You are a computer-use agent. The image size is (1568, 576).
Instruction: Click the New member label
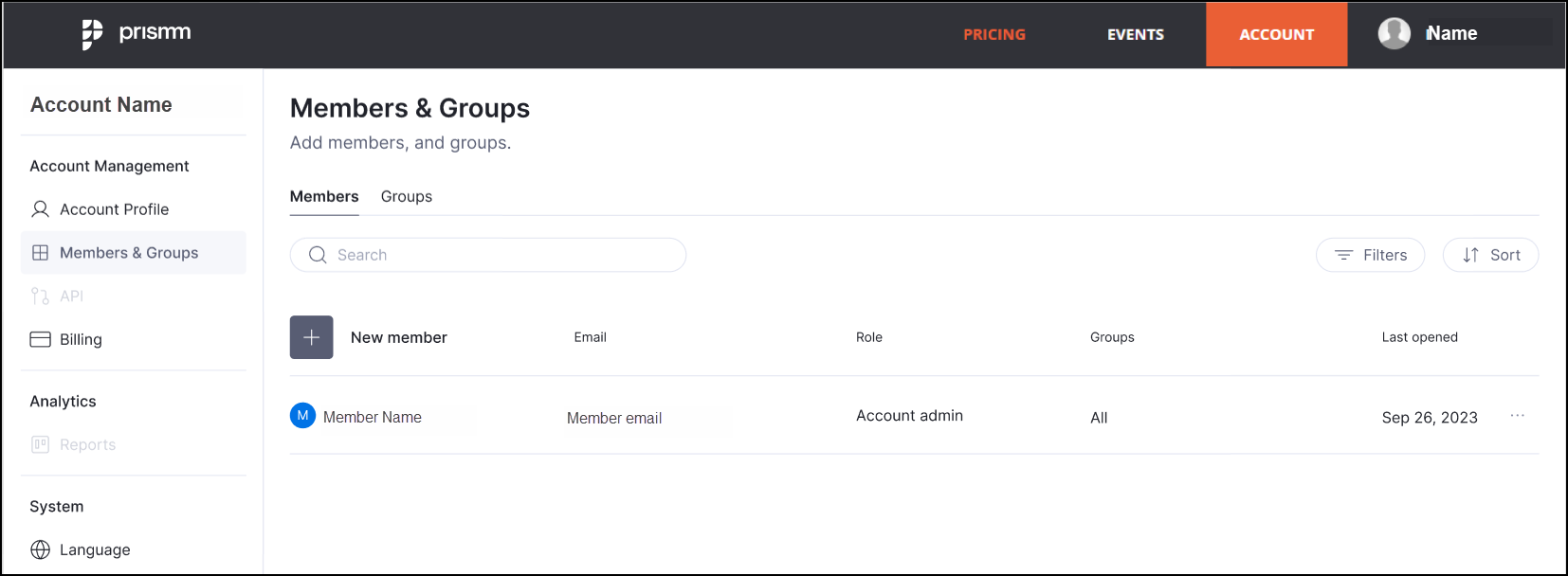[398, 337]
